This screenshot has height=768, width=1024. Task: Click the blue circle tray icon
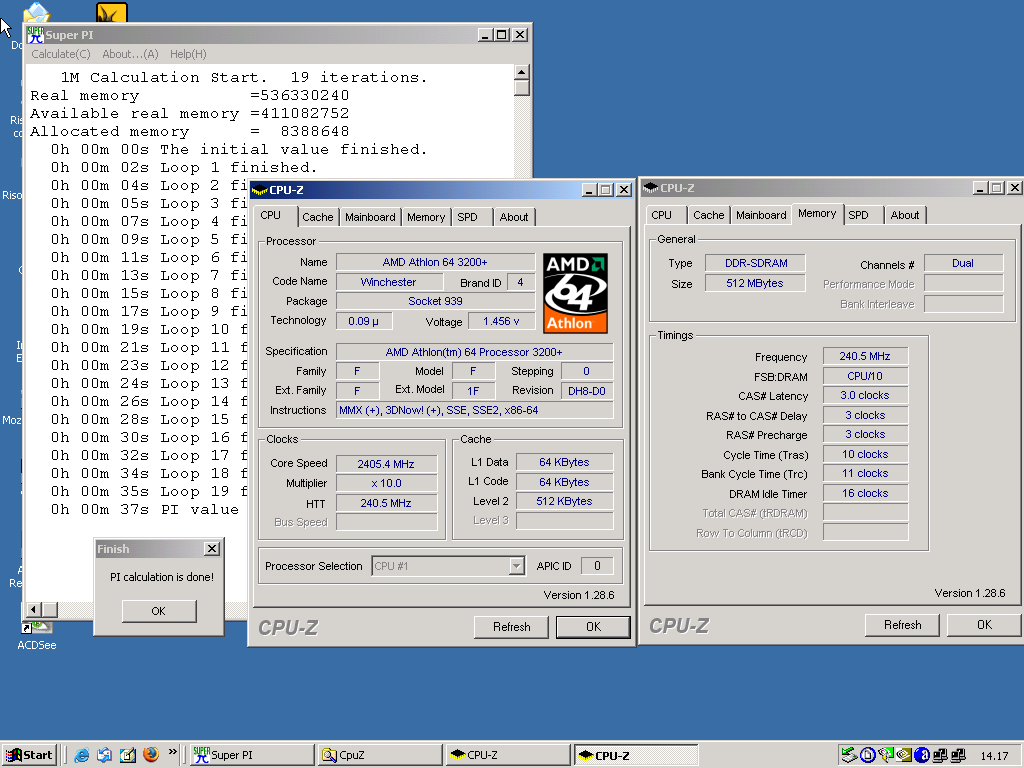click(x=868, y=755)
